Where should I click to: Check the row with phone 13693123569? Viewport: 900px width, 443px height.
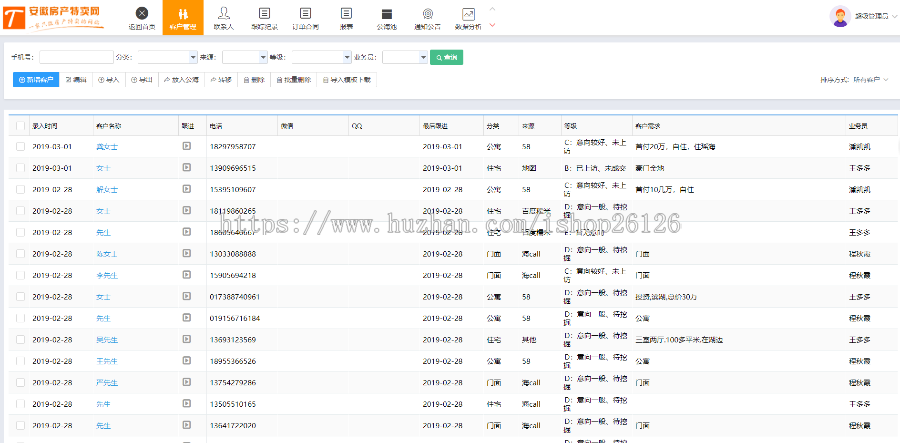tap(21, 340)
